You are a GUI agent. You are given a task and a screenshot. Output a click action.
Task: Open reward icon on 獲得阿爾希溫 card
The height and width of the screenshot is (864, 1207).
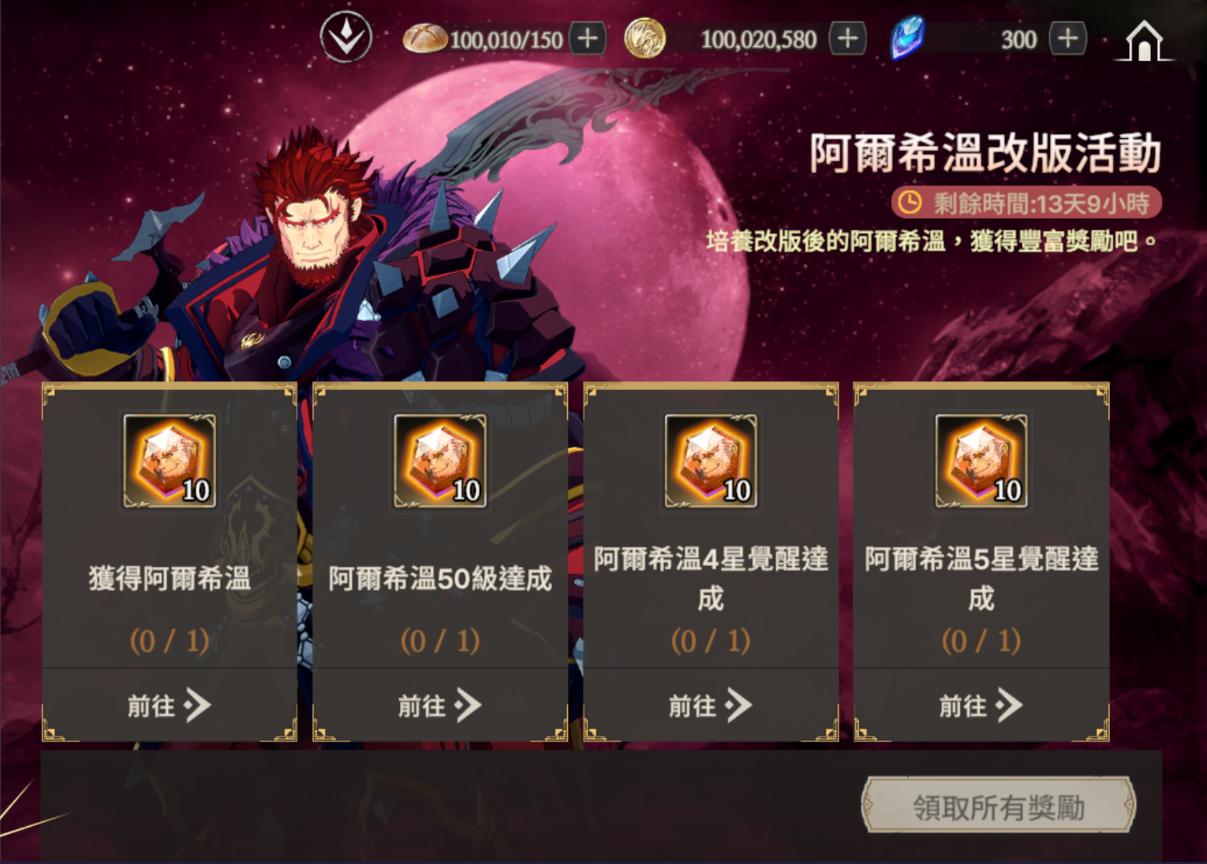pos(169,461)
